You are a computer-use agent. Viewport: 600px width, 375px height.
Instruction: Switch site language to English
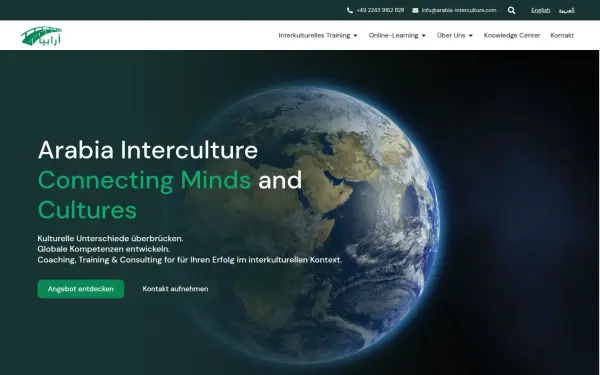click(x=540, y=10)
